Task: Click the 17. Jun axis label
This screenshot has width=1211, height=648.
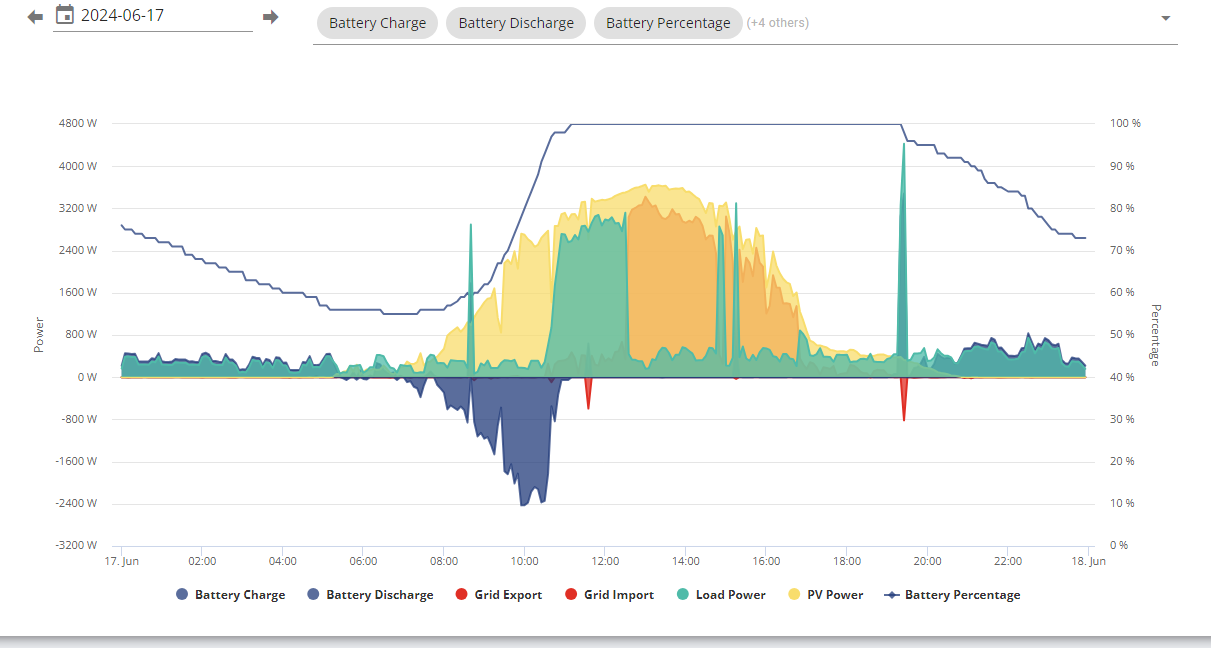Action: click(123, 561)
